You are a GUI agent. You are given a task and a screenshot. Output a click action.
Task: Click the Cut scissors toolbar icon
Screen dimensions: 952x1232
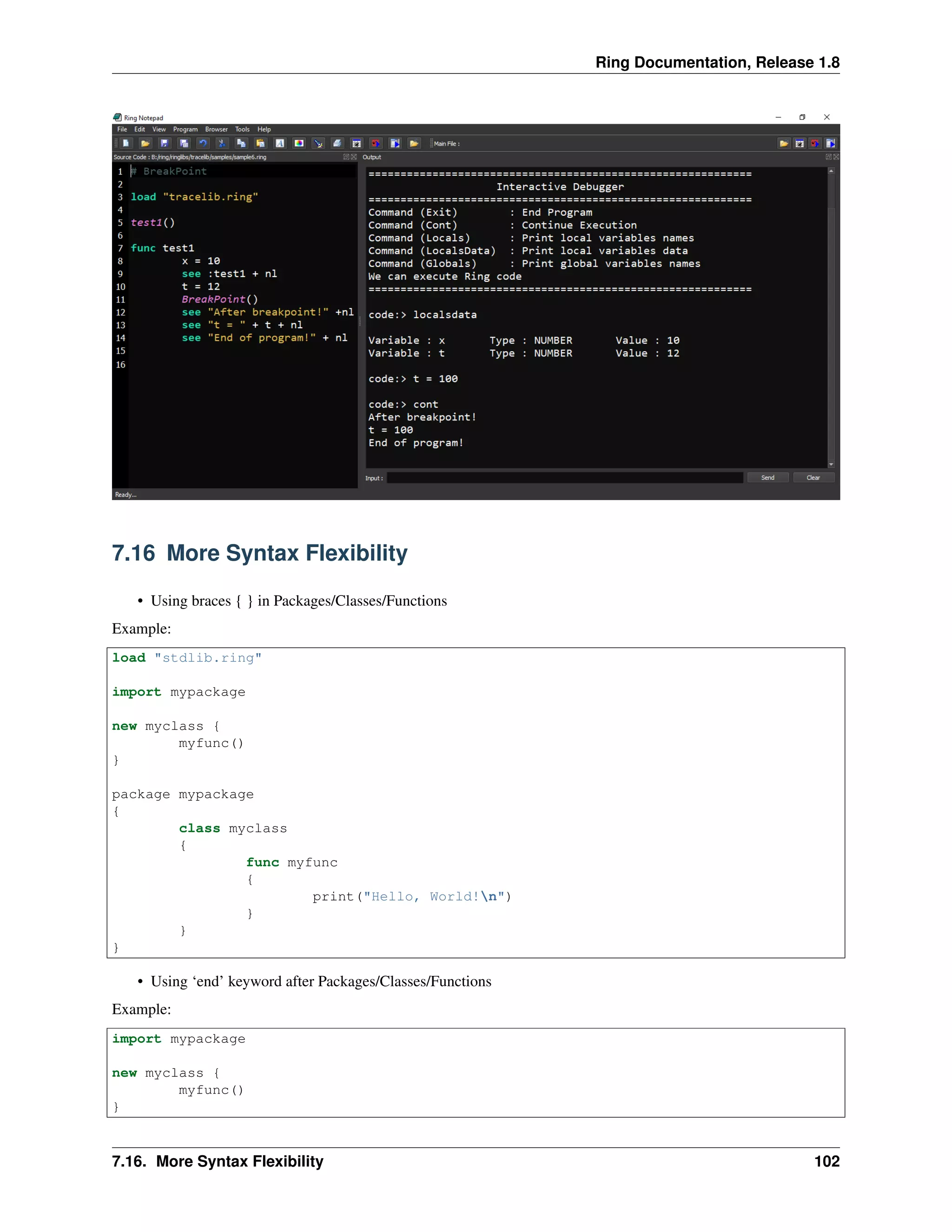tap(222, 143)
